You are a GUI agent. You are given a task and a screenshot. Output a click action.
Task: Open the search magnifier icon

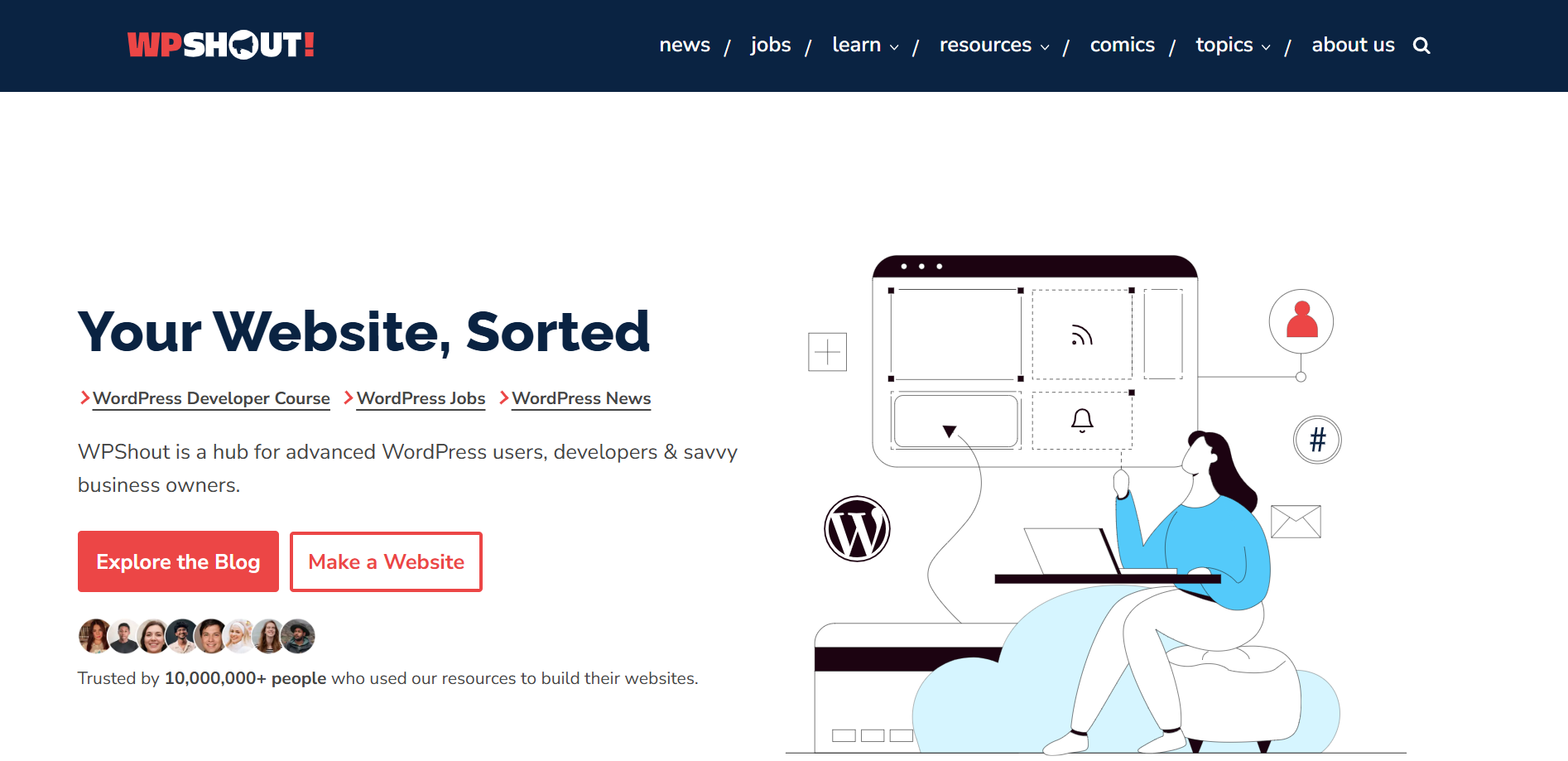(1421, 46)
